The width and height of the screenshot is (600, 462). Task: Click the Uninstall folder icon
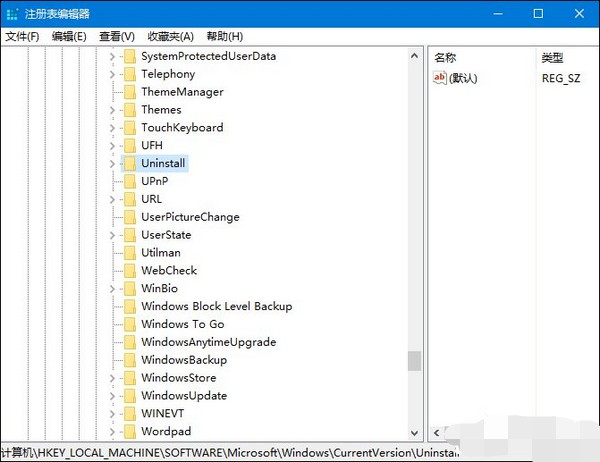tap(130, 164)
